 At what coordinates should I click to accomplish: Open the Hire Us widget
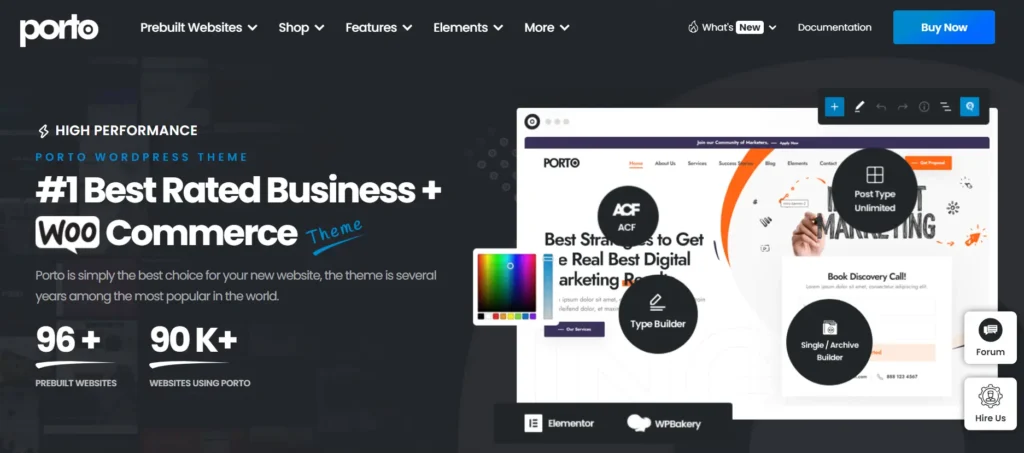pyautogui.click(x=990, y=403)
